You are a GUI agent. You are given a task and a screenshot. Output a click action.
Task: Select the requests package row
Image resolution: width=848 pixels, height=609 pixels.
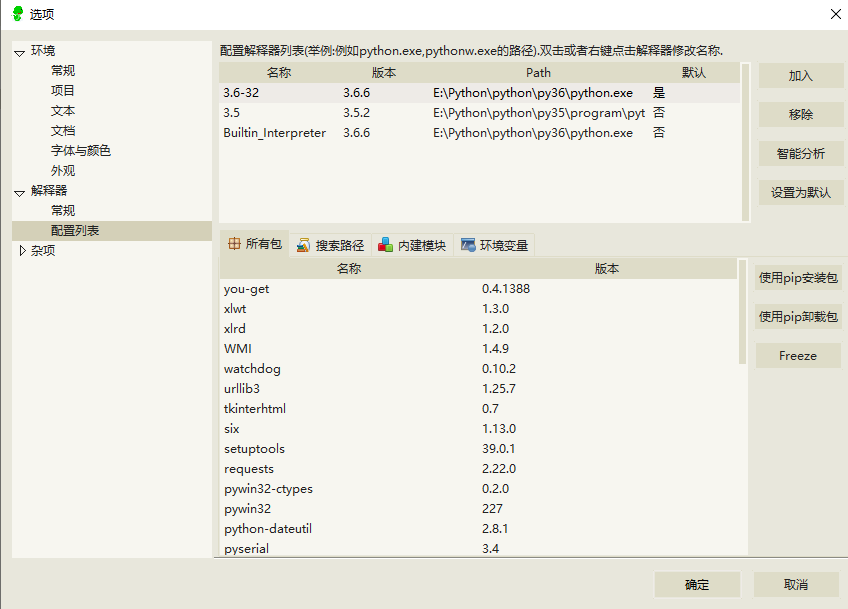click(x=479, y=469)
